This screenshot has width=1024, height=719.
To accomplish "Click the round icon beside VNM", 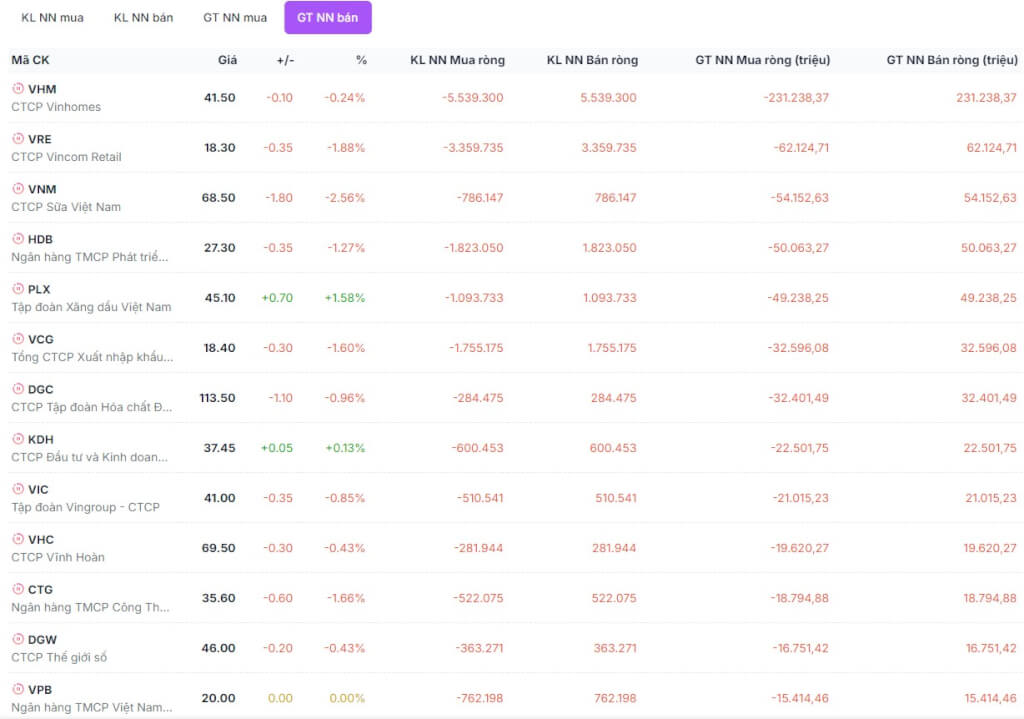I will pos(18,189).
